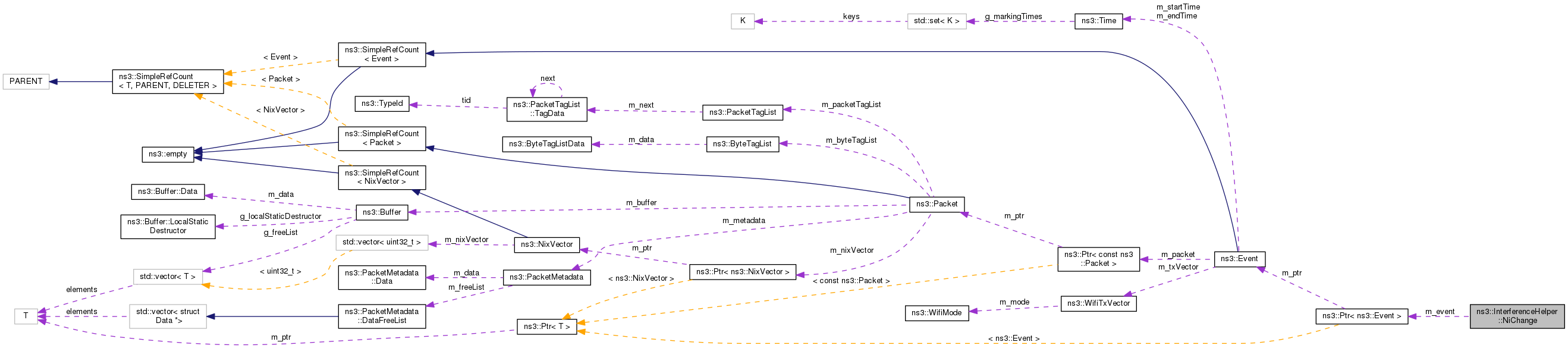Open the ns3::Buffer::LocalStaticDestructor node
This screenshot has height=348, width=1568.
tap(168, 227)
